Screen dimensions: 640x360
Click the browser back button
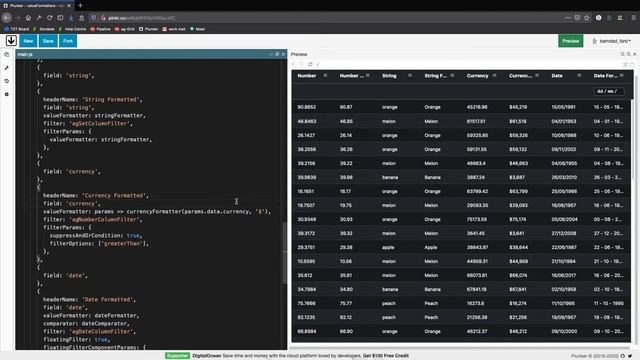coord(7,18)
